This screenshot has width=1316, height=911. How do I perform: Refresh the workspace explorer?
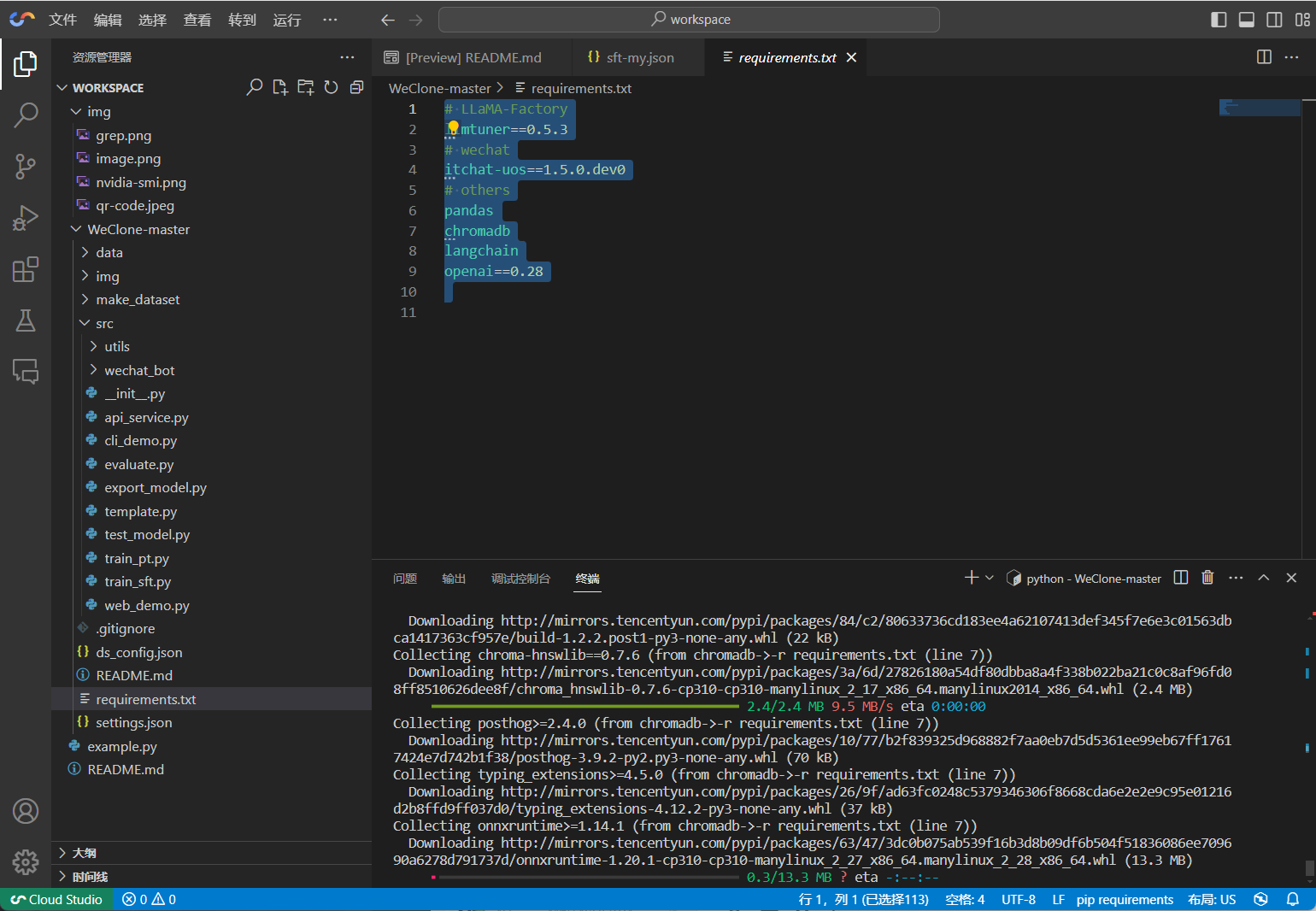[331, 87]
